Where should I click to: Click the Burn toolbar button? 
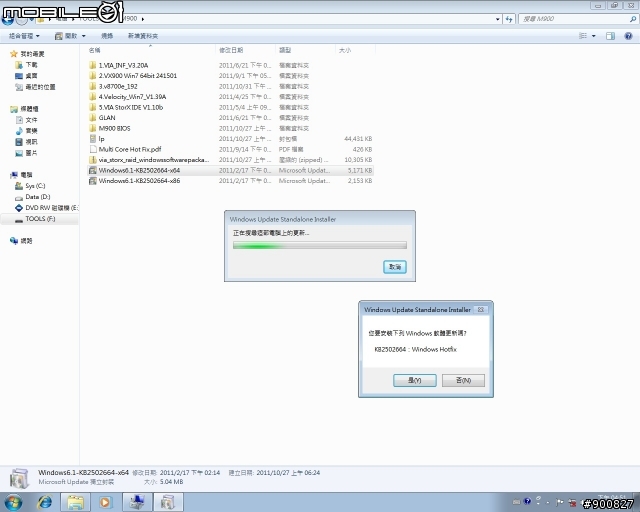point(107,36)
